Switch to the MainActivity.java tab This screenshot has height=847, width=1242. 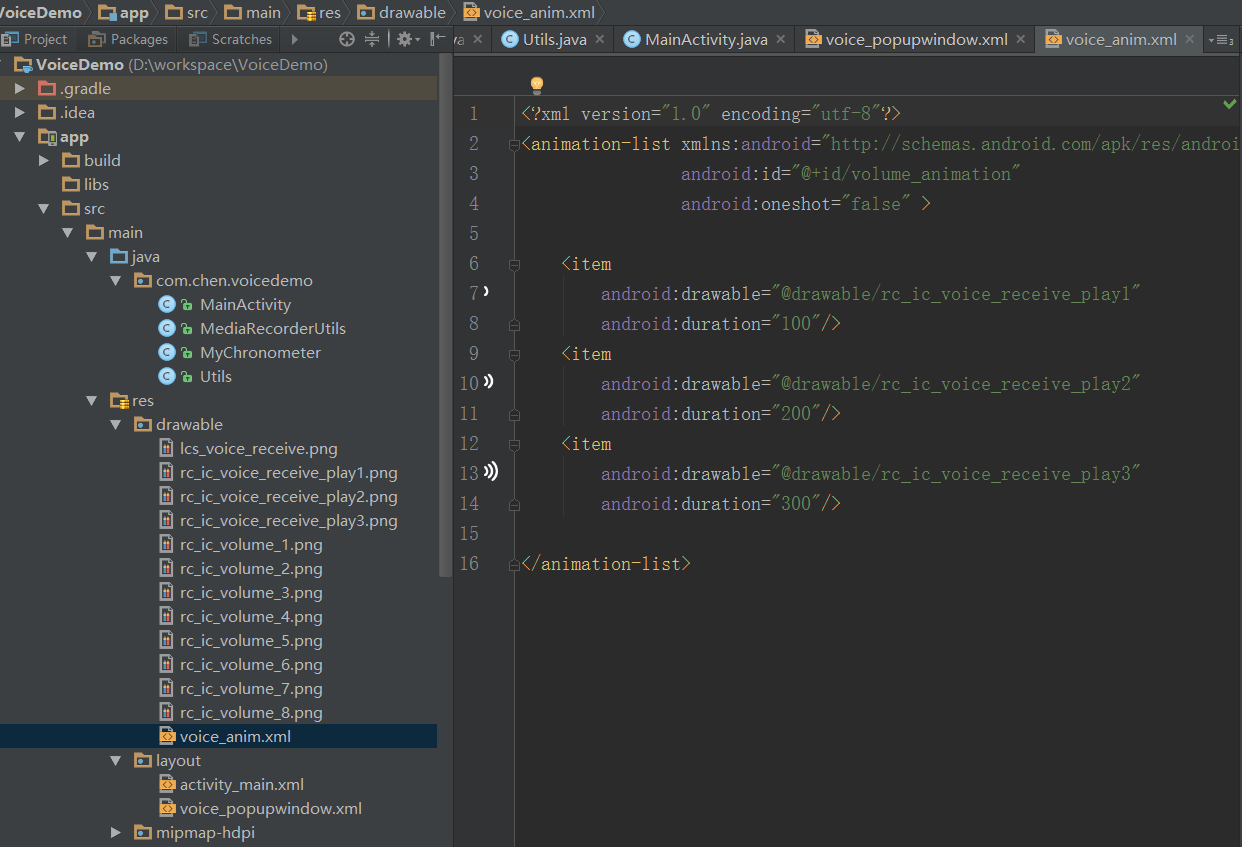click(706, 39)
